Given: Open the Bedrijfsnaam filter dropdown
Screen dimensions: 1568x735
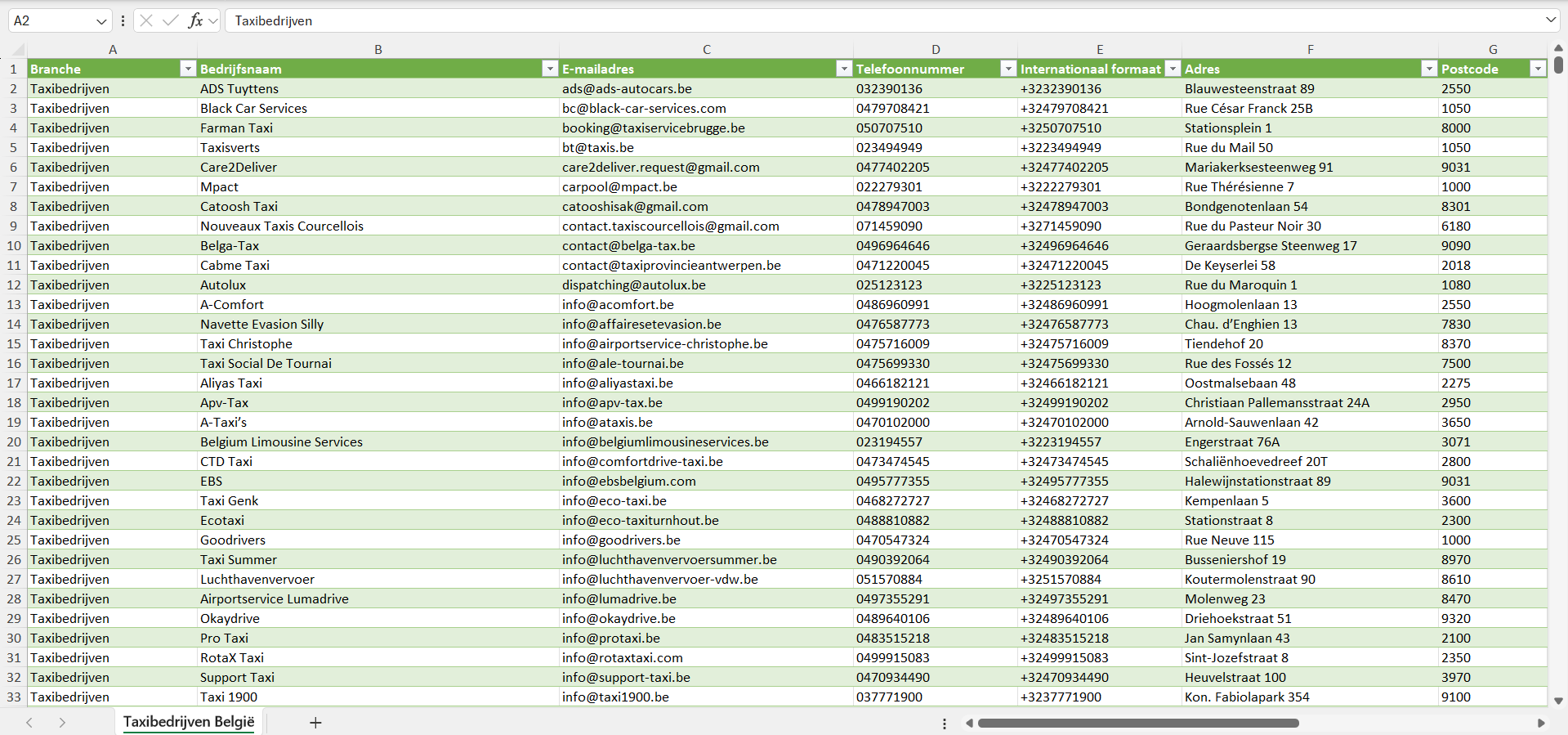Looking at the screenshot, I should 550,69.
